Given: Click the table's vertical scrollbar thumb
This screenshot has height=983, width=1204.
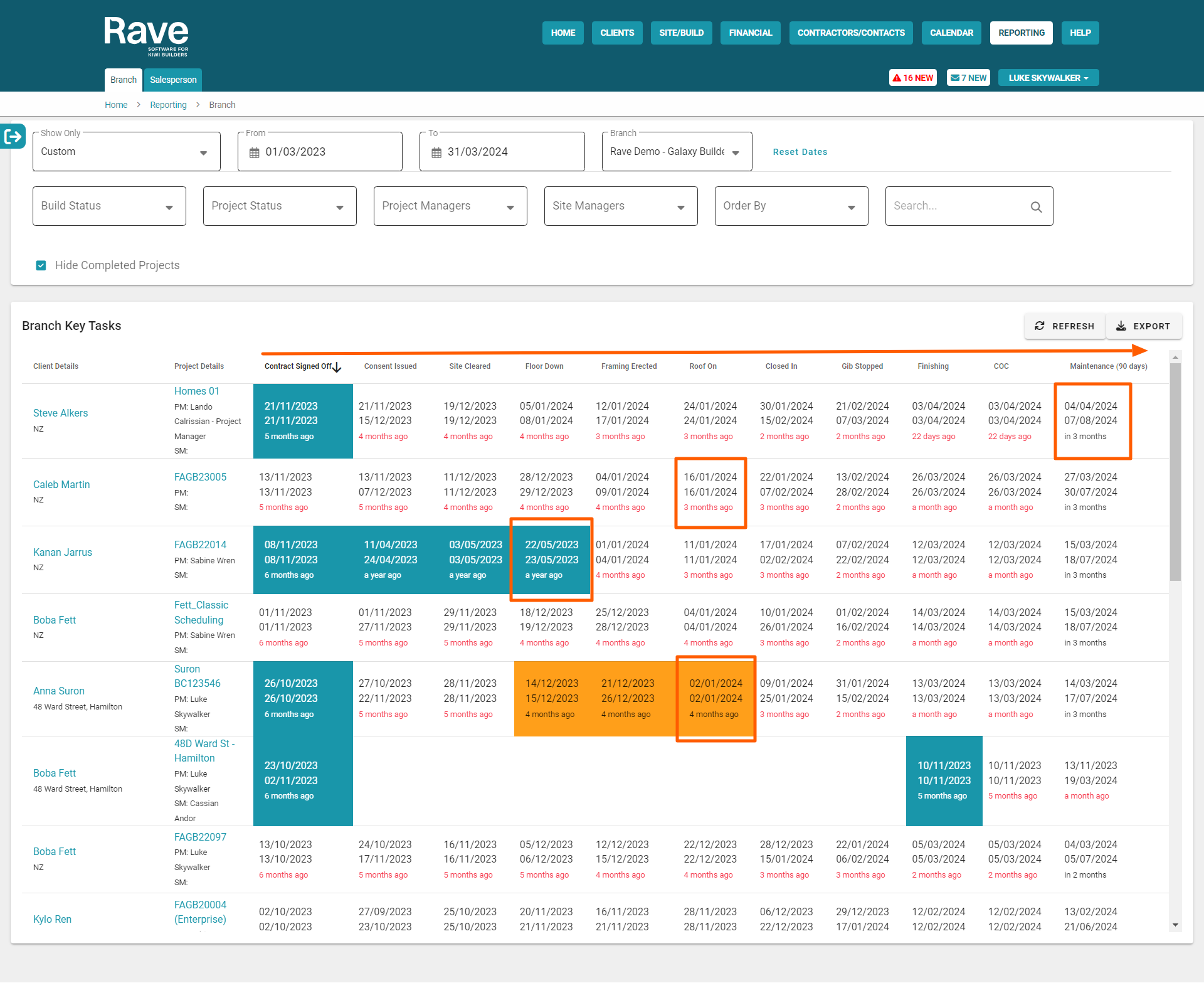Looking at the screenshot, I should [x=1175, y=470].
